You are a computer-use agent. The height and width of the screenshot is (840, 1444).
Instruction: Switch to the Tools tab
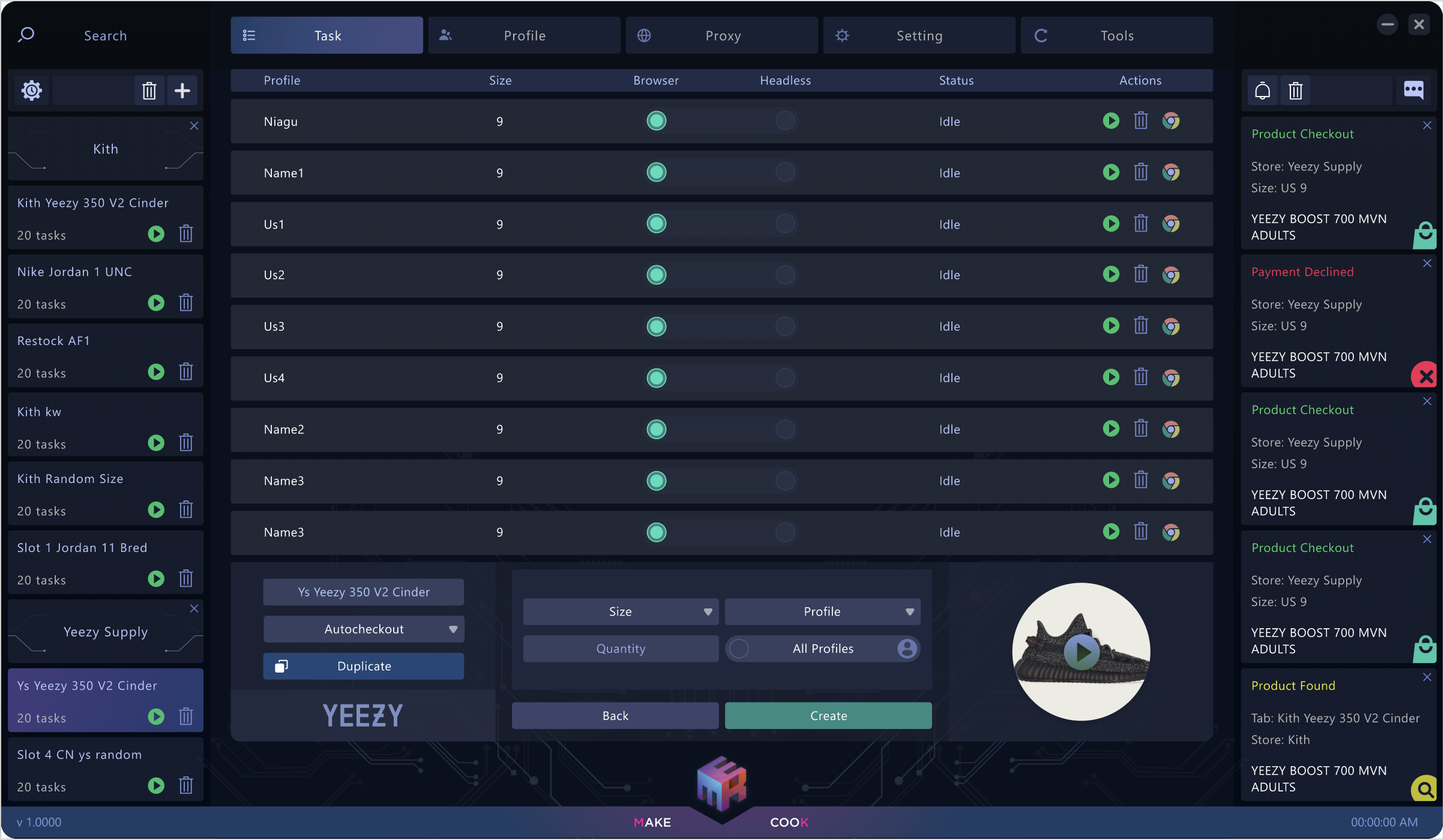1117,35
